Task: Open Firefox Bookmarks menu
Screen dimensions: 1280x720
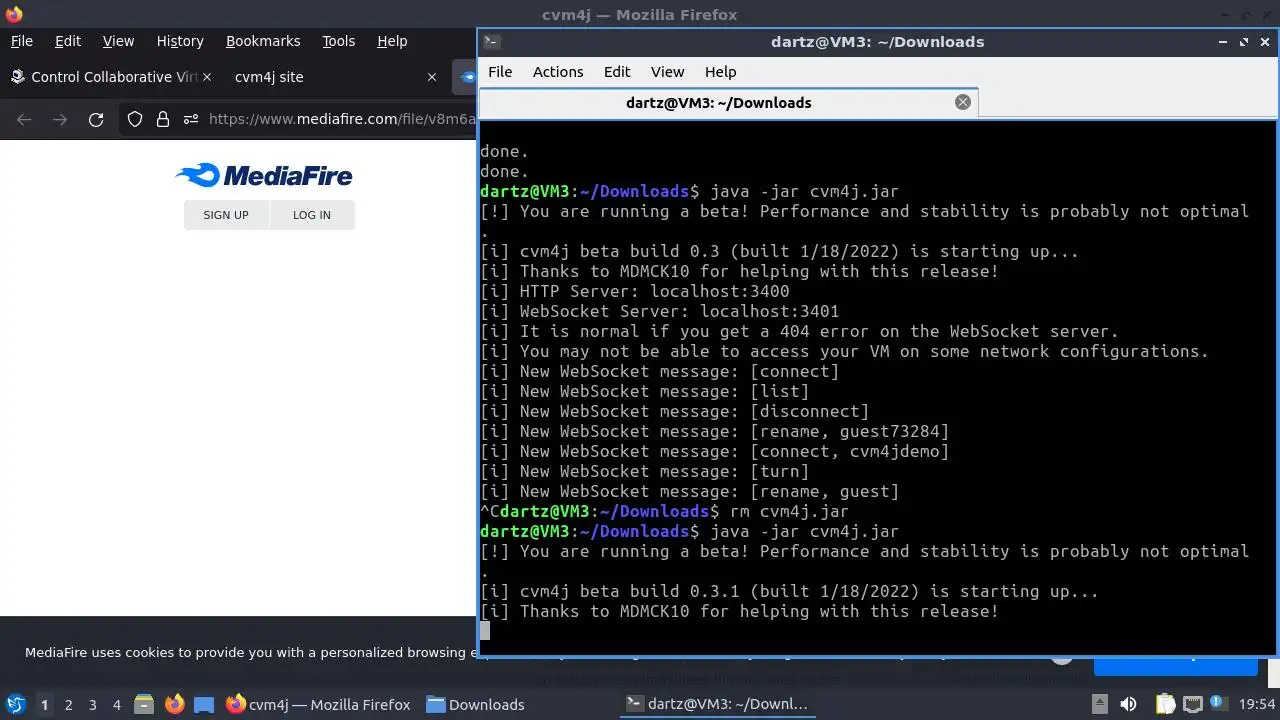Action: 263,41
